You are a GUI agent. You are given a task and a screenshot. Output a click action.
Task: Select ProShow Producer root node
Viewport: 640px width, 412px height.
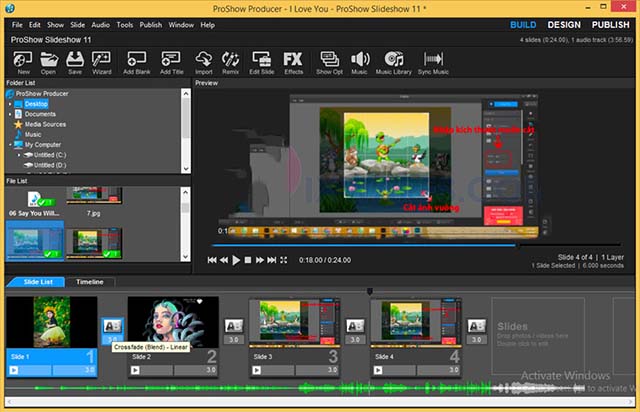click(42, 94)
